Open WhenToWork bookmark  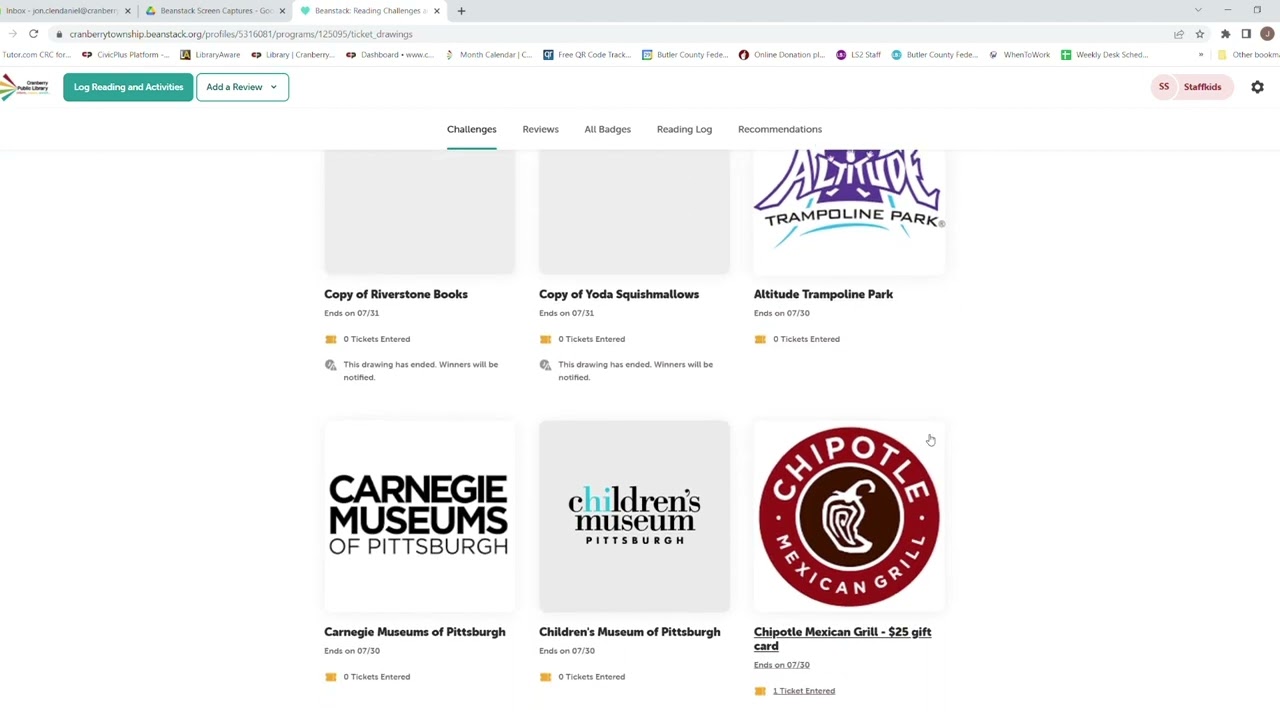click(x=1019, y=55)
